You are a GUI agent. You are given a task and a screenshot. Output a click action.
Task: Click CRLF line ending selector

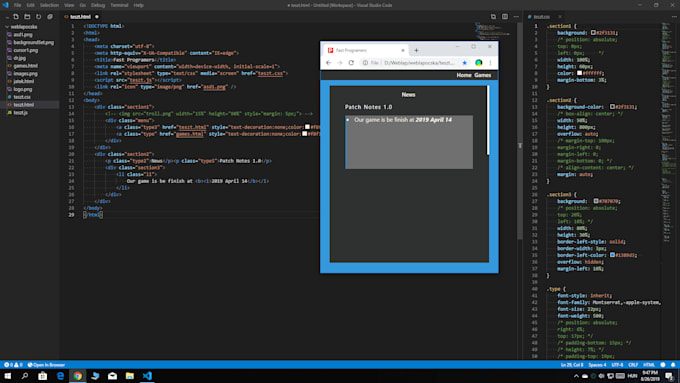(x=633, y=365)
